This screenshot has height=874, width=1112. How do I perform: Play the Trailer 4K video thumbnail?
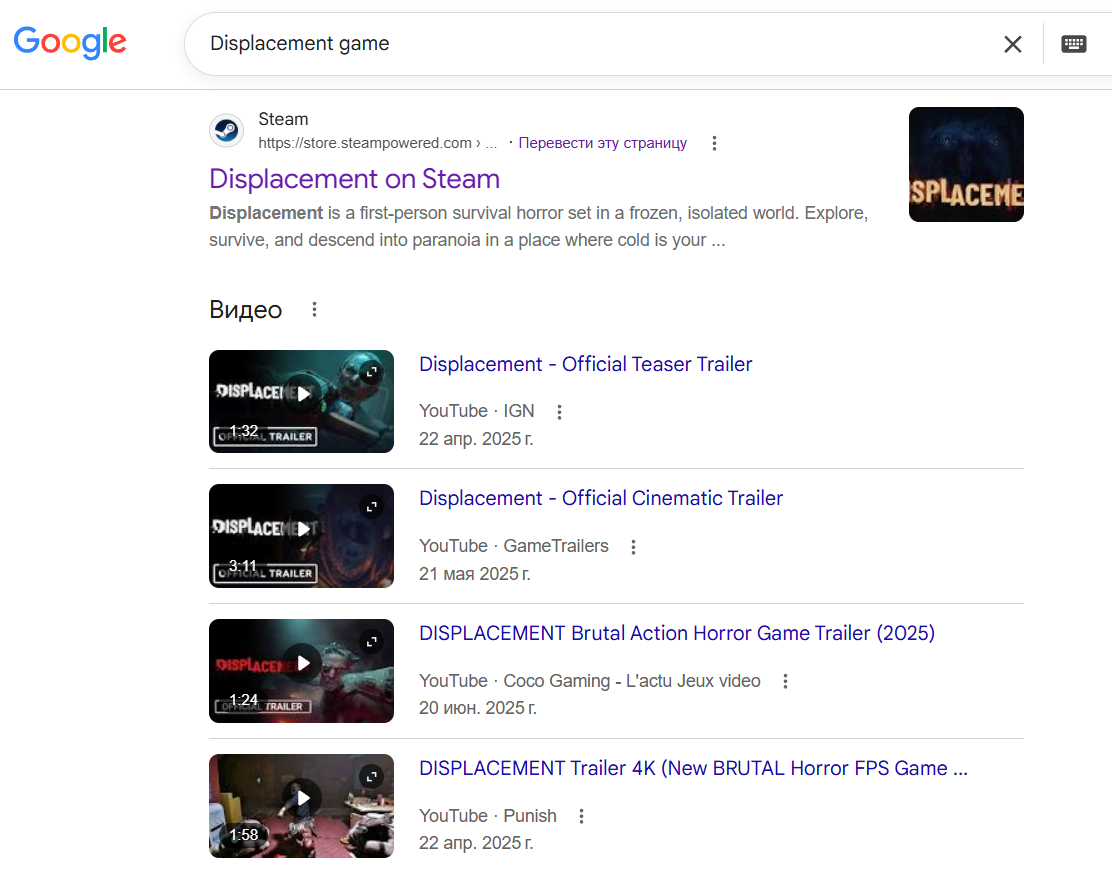(301, 806)
